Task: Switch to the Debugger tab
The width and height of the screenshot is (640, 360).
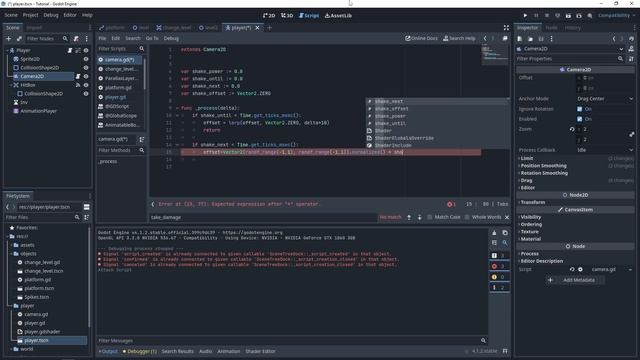Action: pos(140,351)
